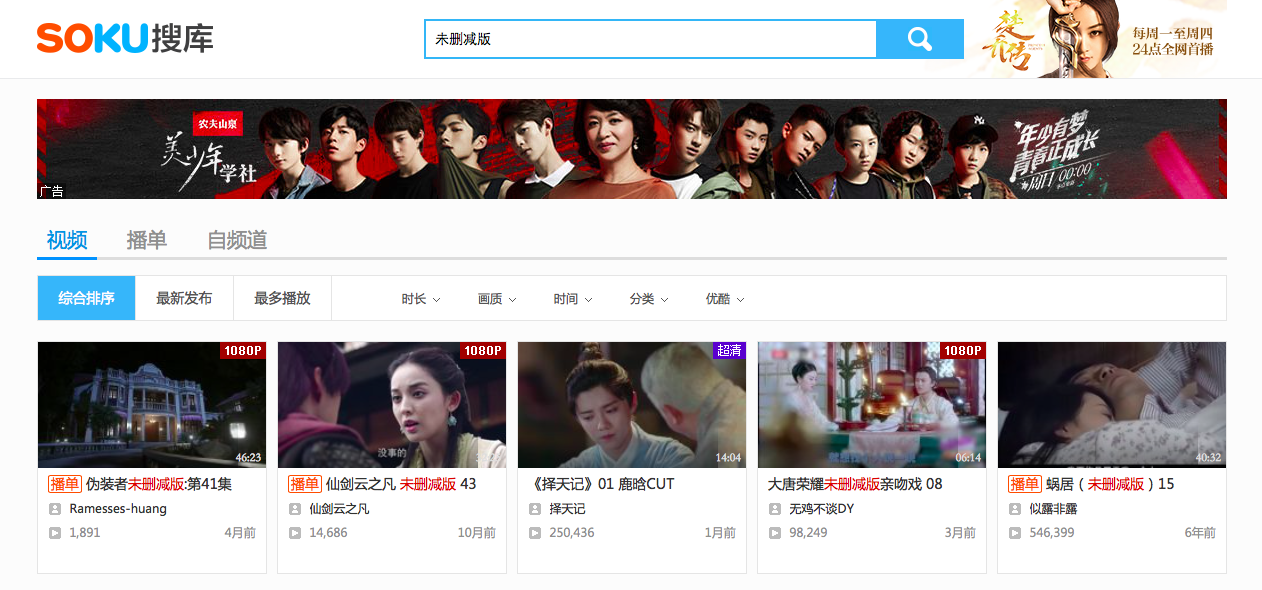Click the user icon beside 择天记 uploader
The width and height of the screenshot is (1262, 590).
[x=535, y=509]
